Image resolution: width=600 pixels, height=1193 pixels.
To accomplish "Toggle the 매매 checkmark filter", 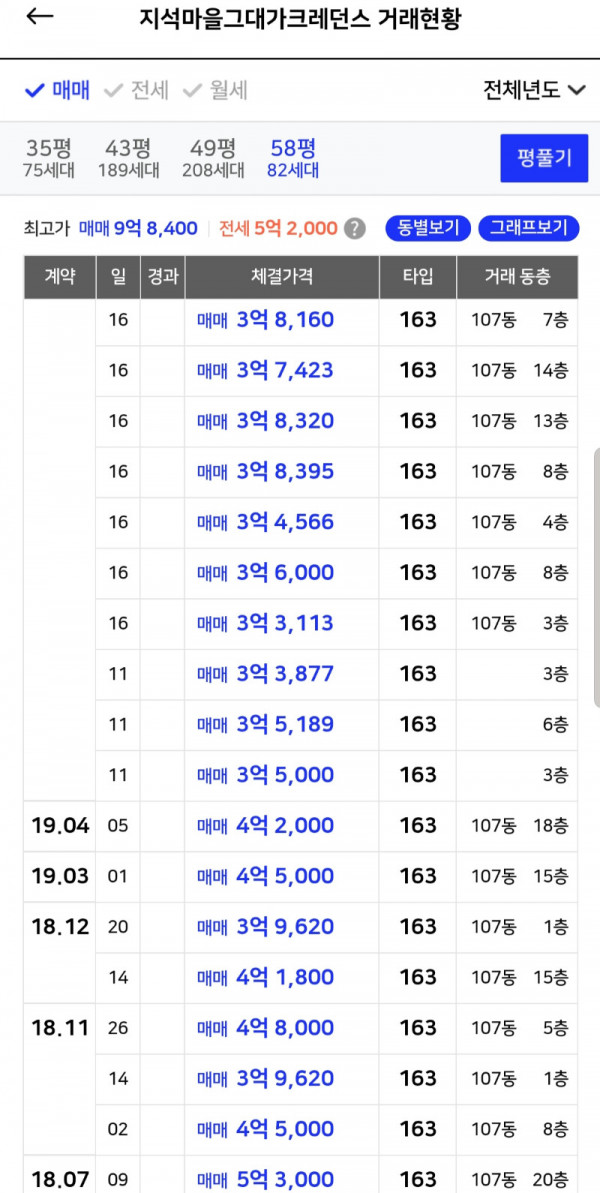I will click(57, 91).
